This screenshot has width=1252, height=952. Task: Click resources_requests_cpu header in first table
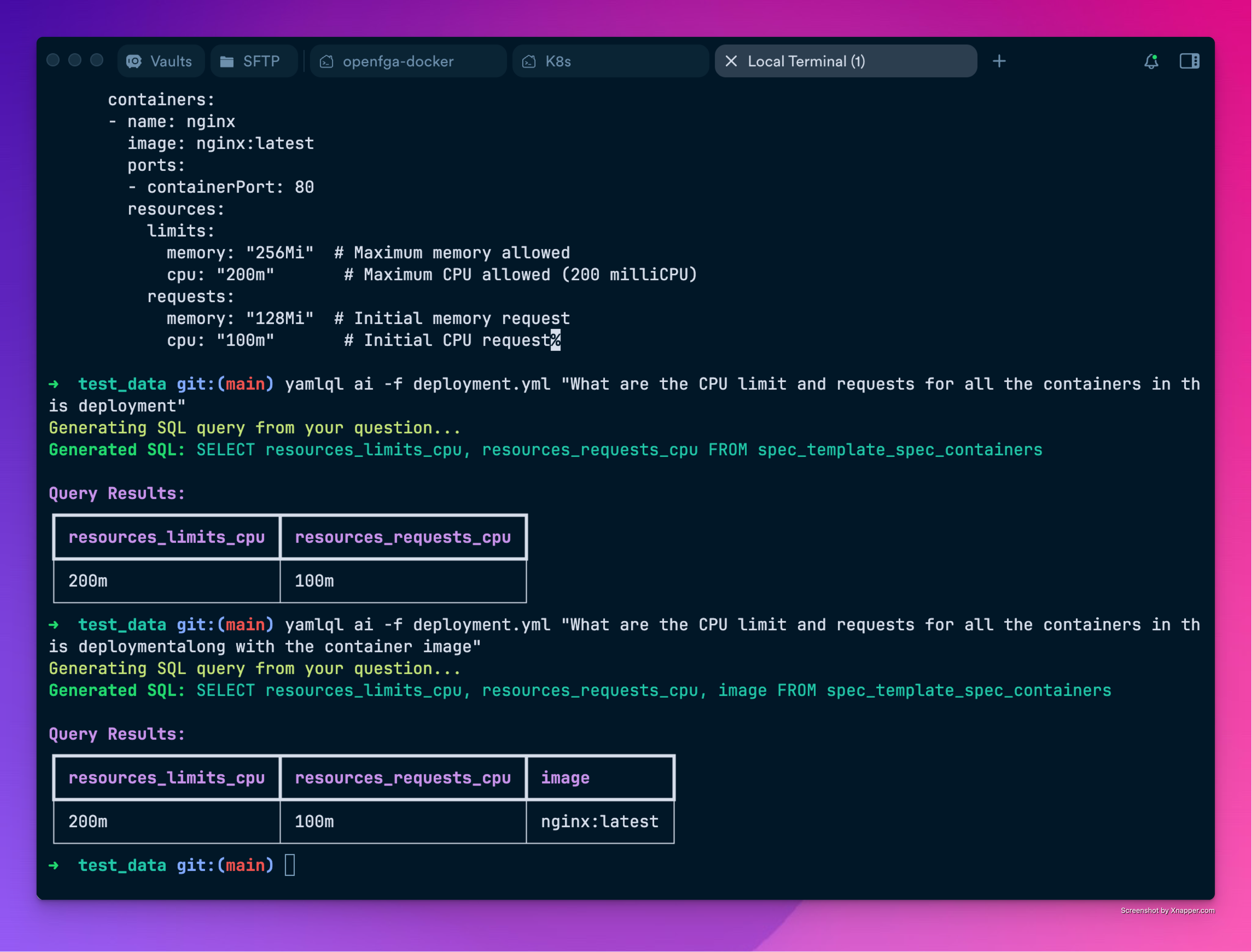[403, 537]
